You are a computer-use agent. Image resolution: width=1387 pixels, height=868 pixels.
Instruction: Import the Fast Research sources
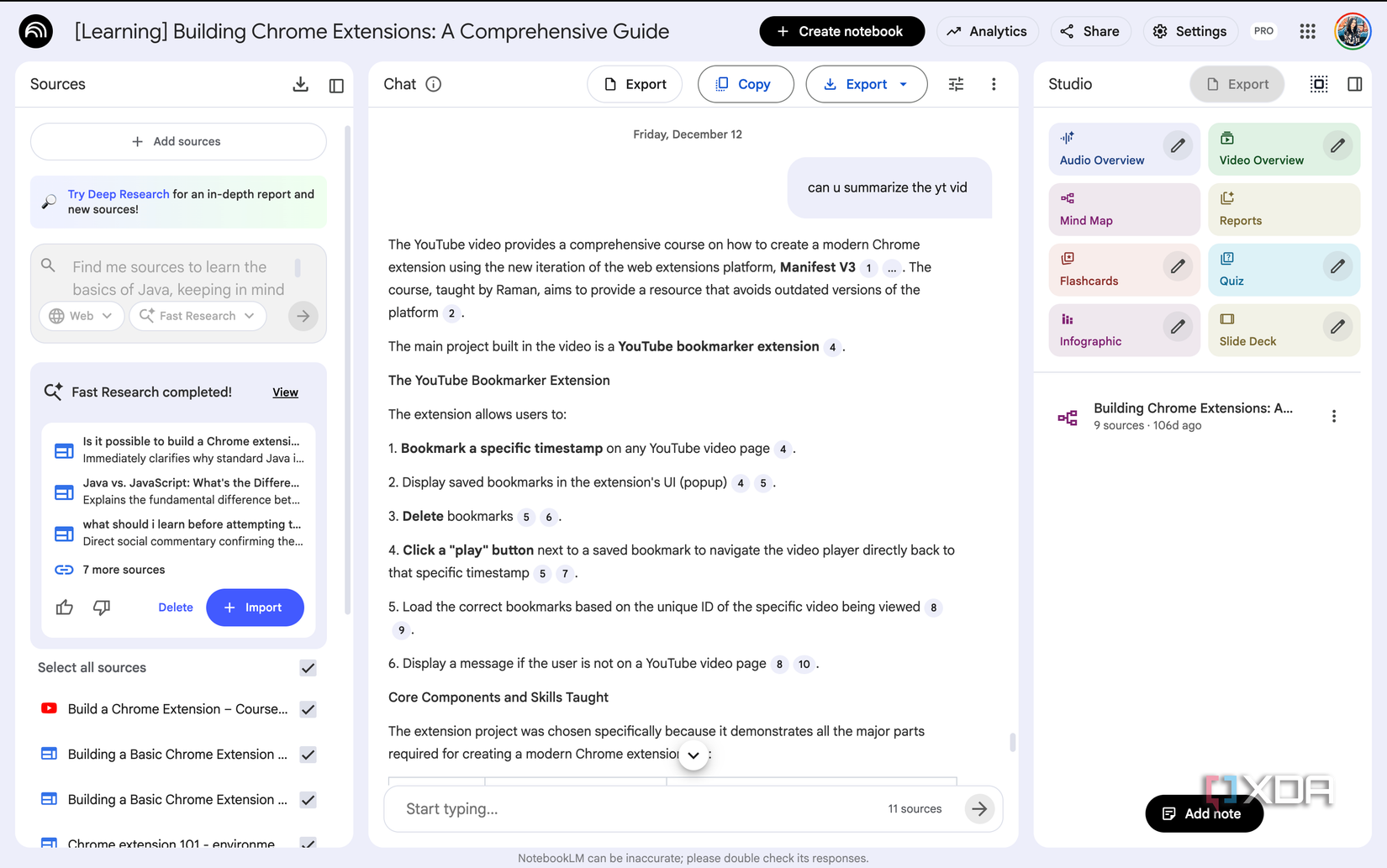click(x=255, y=608)
